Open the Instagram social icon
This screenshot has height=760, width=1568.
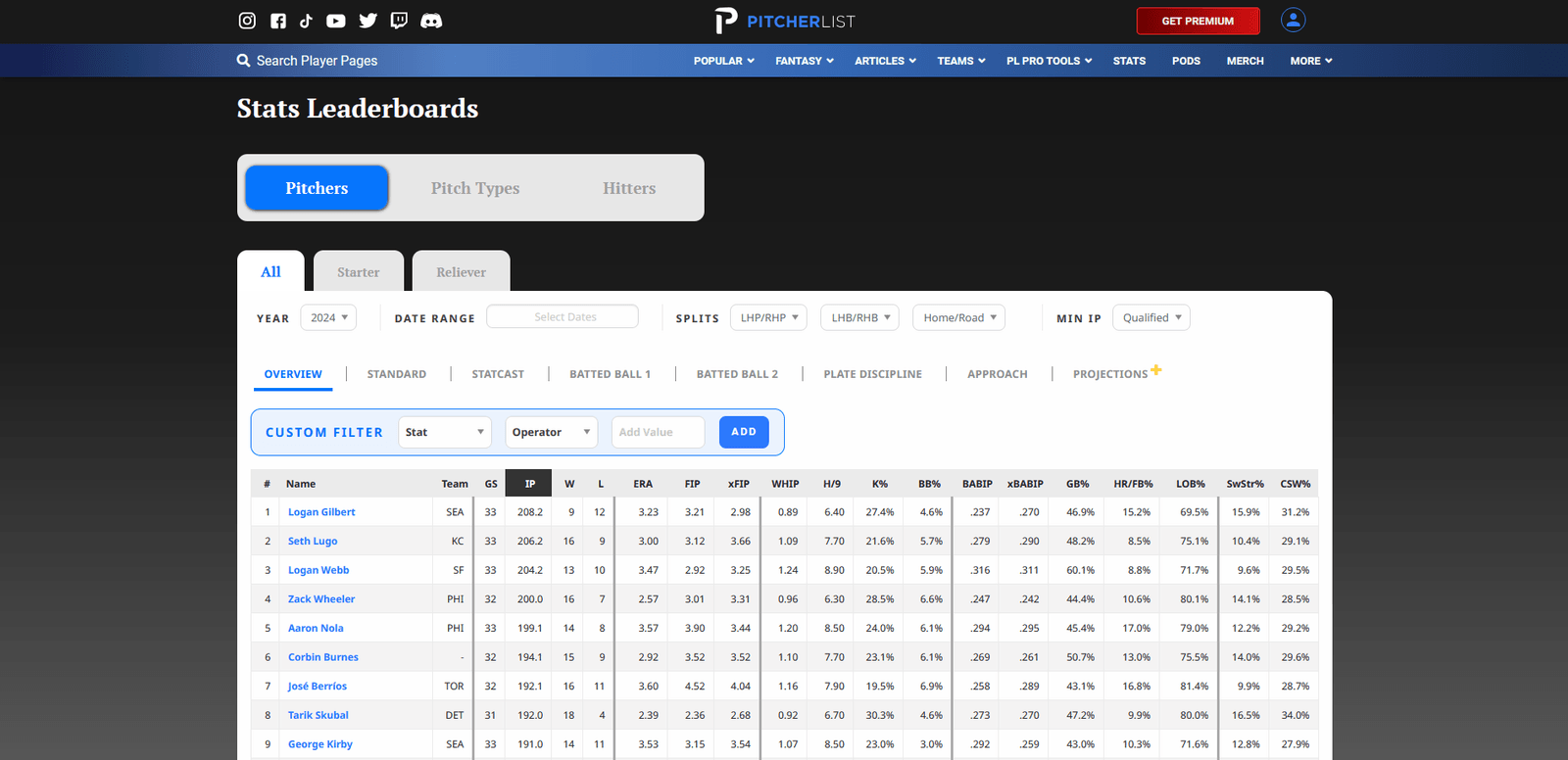point(247,21)
